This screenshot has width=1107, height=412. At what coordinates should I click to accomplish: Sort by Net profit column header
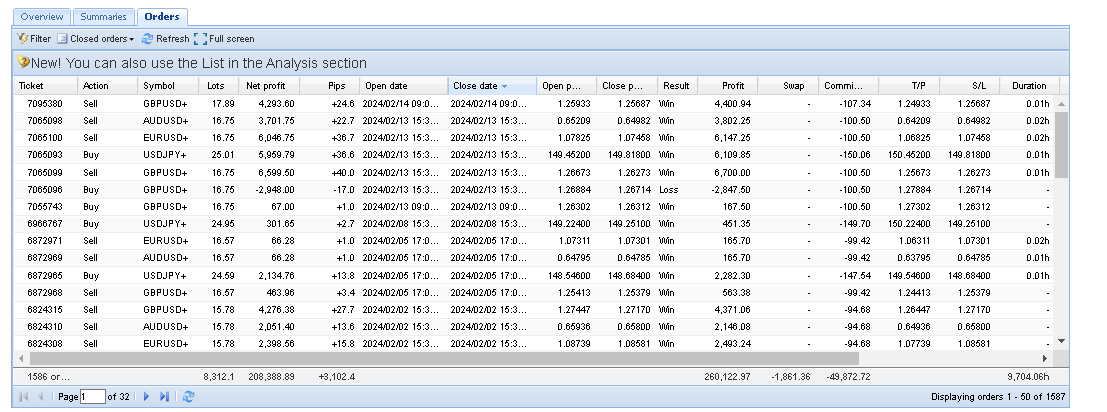click(x=268, y=86)
